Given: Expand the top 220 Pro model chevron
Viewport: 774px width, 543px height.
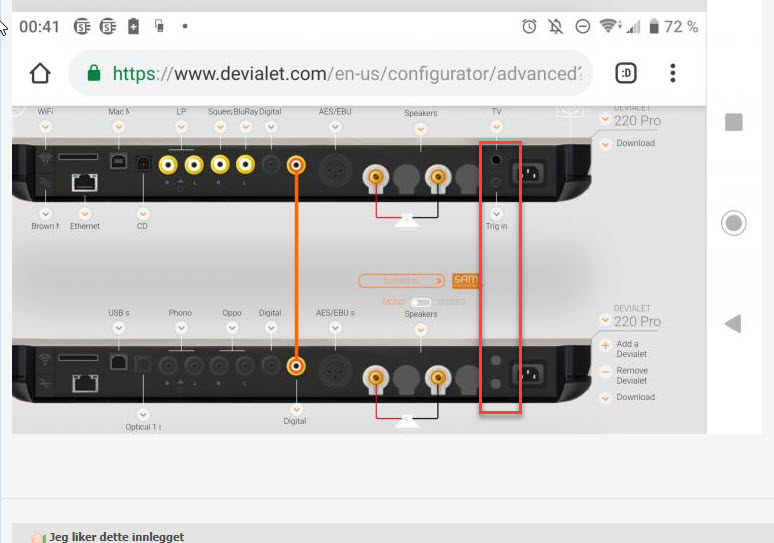Looking at the screenshot, I should (606, 119).
